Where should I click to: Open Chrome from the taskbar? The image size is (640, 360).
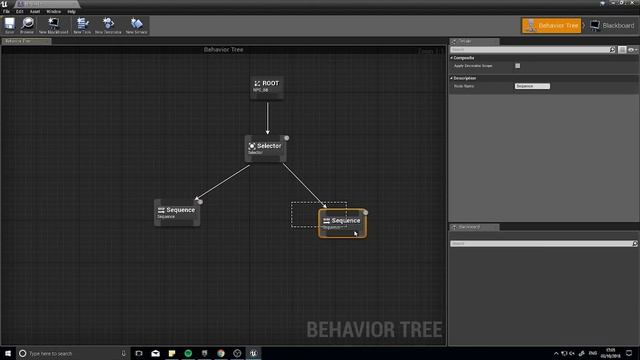point(221,353)
